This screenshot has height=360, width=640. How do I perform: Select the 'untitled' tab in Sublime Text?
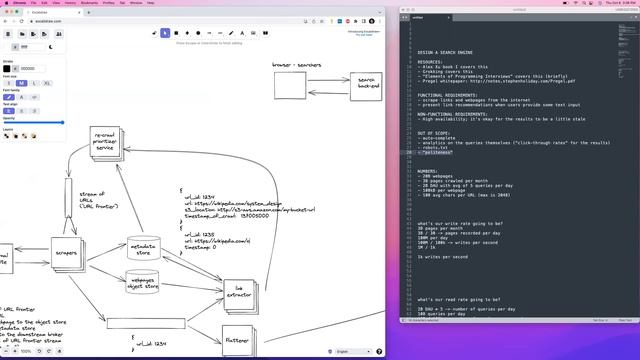point(431,18)
